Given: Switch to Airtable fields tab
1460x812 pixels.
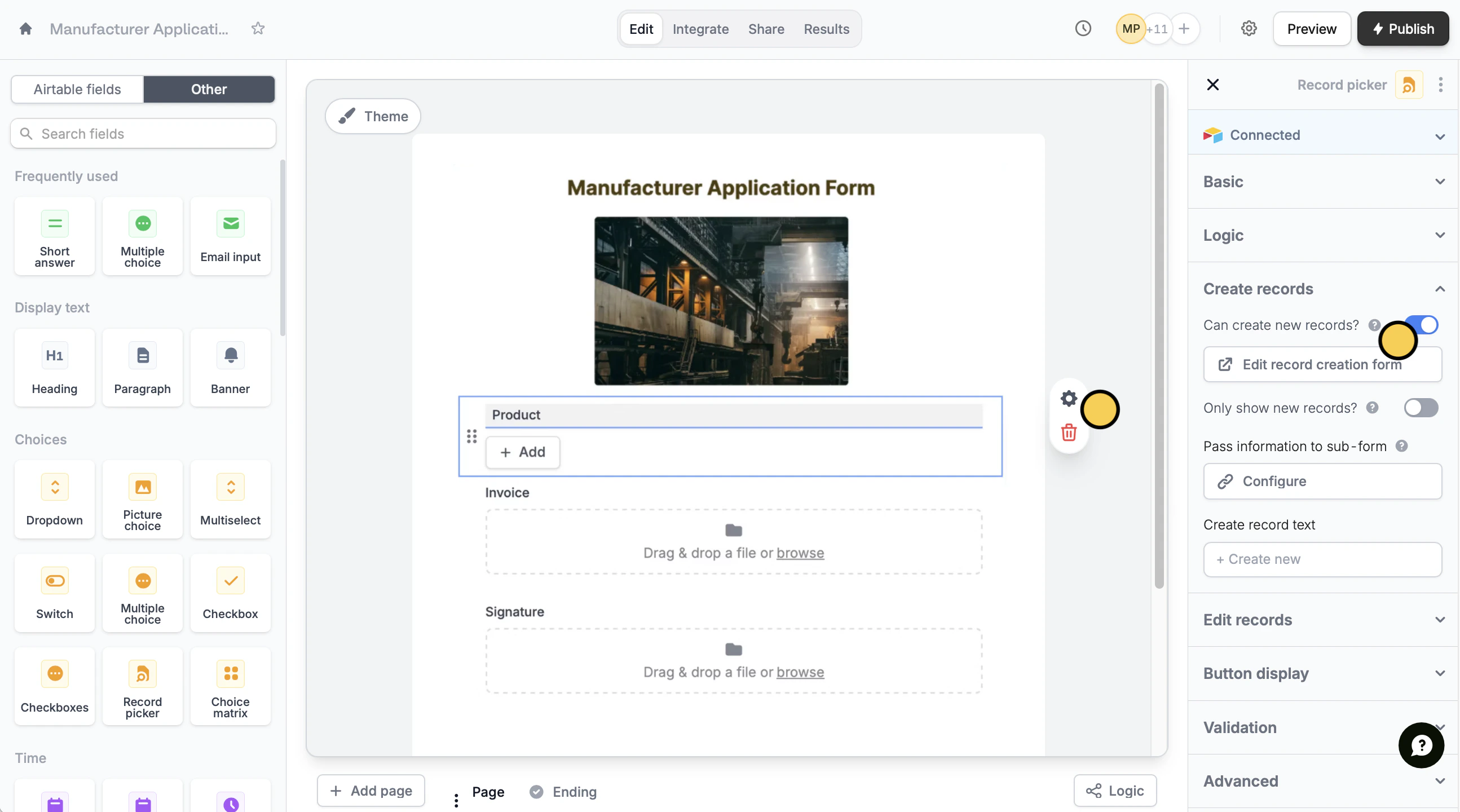Looking at the screenshot, I should click(x=77, y=89).
